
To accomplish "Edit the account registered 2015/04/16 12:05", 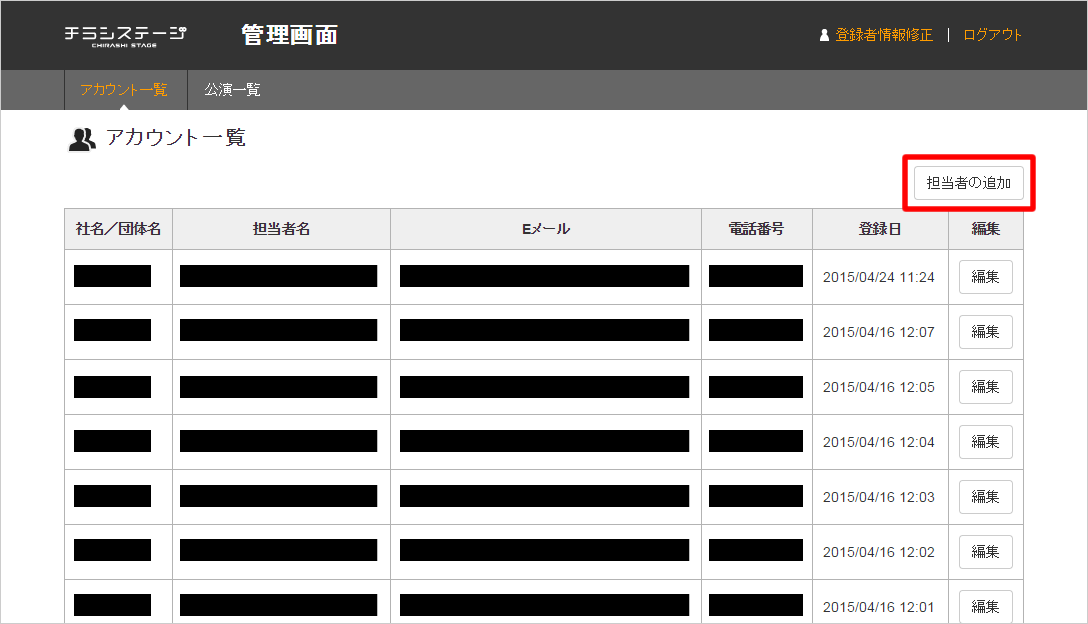I will point(985,387).
